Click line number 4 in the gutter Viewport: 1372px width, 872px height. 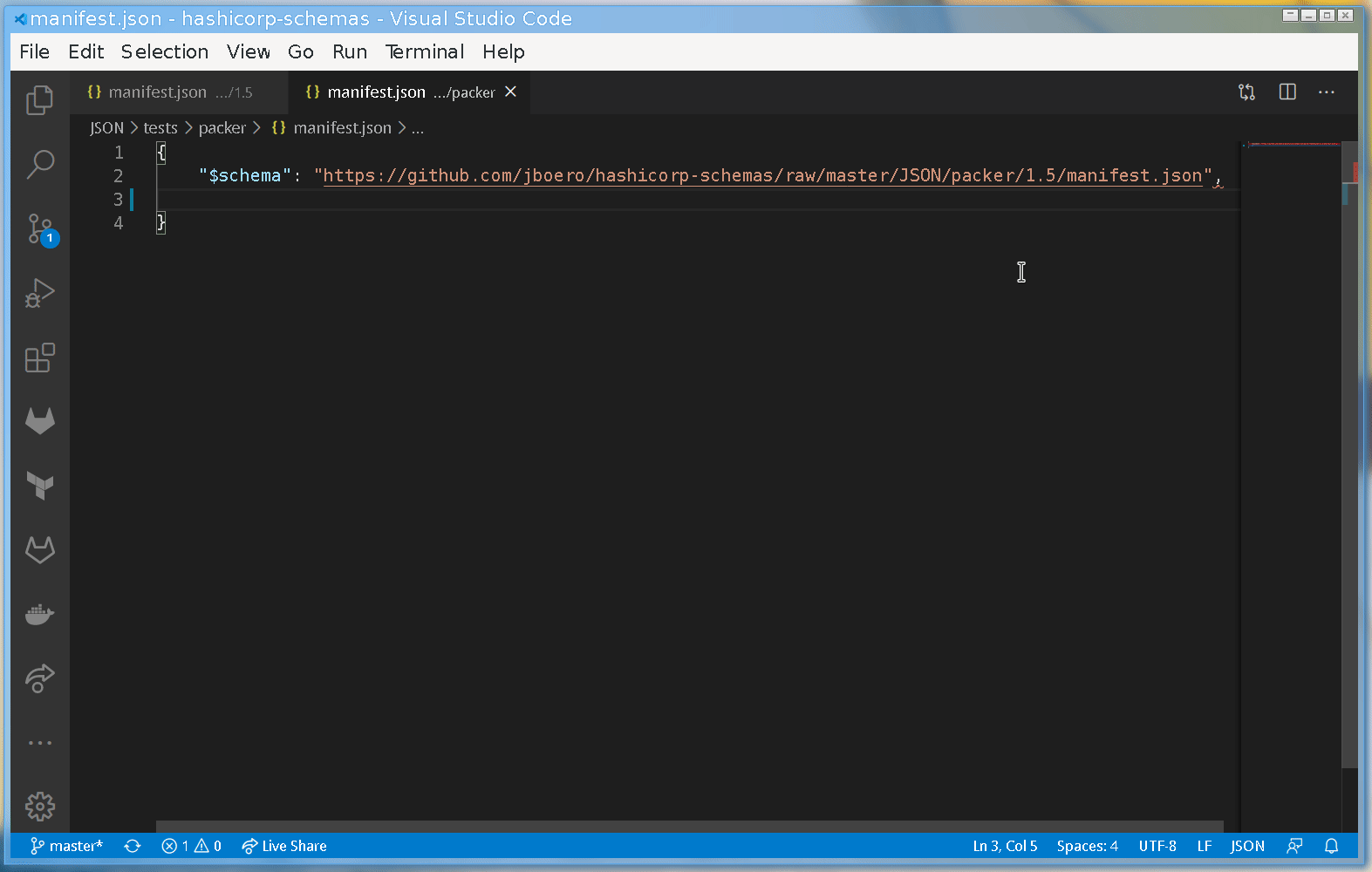point(119,223)
